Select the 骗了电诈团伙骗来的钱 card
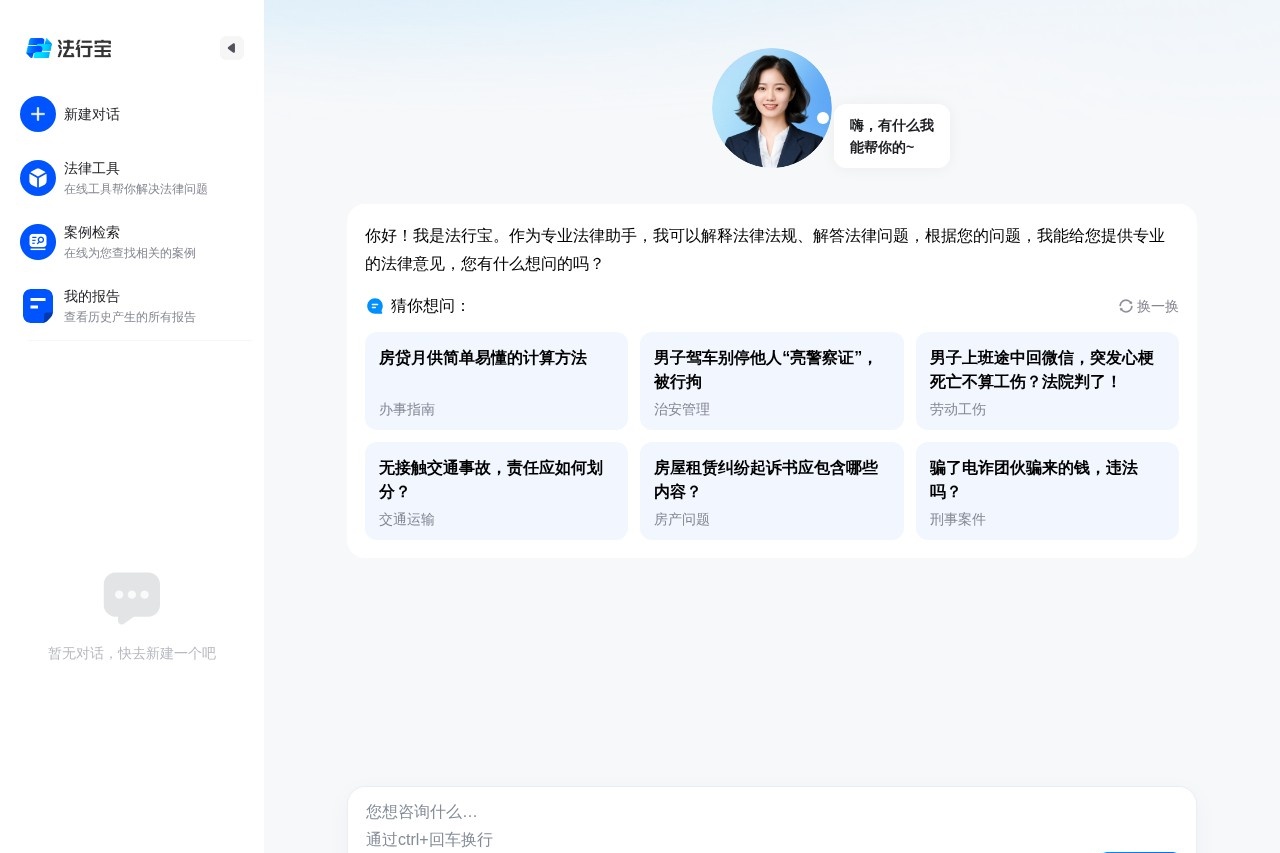 click(x=1047, y=491)
